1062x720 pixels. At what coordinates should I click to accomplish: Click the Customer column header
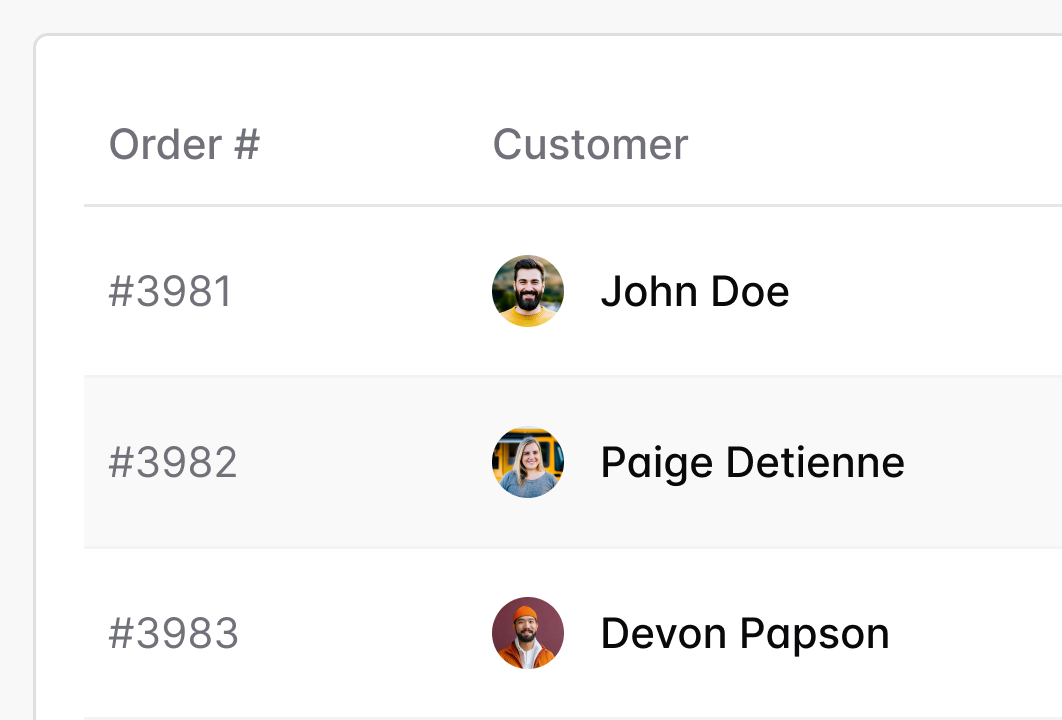click(x=590, y=145)
